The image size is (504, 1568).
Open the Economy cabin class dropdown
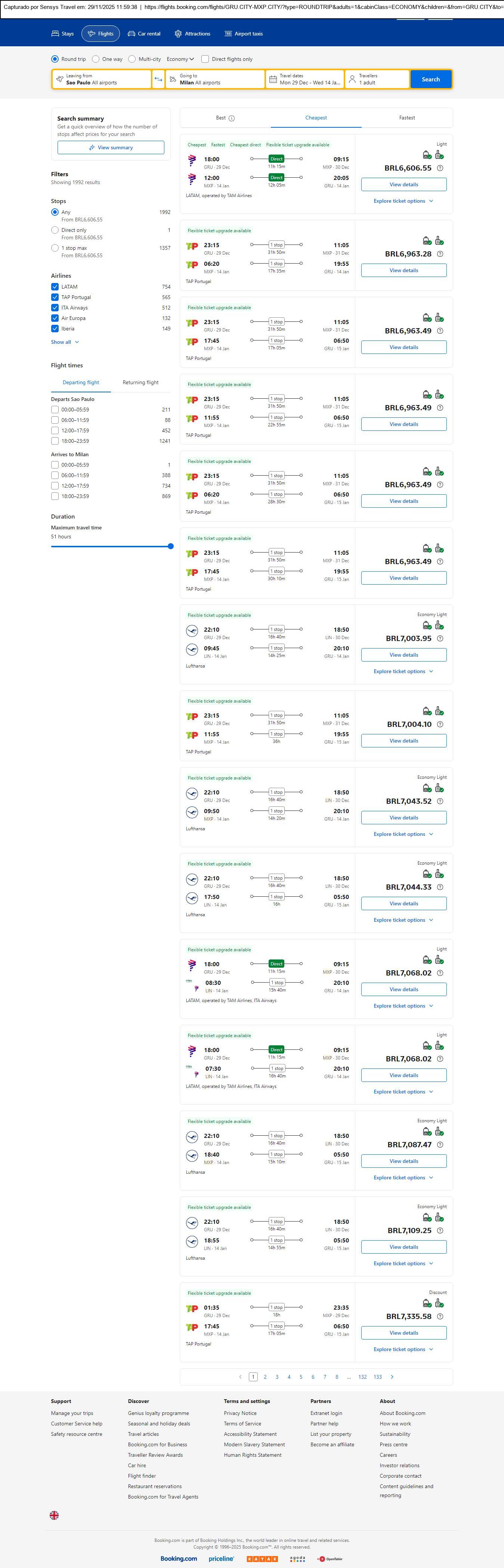click(x=180, y=59)
